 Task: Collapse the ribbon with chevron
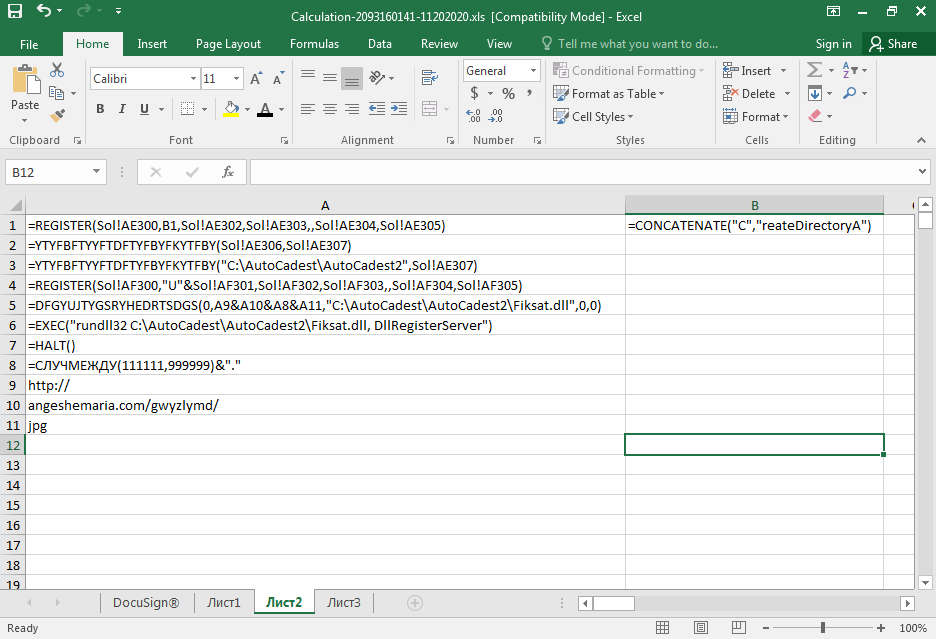pyautogui.click(x=922, y=140)
